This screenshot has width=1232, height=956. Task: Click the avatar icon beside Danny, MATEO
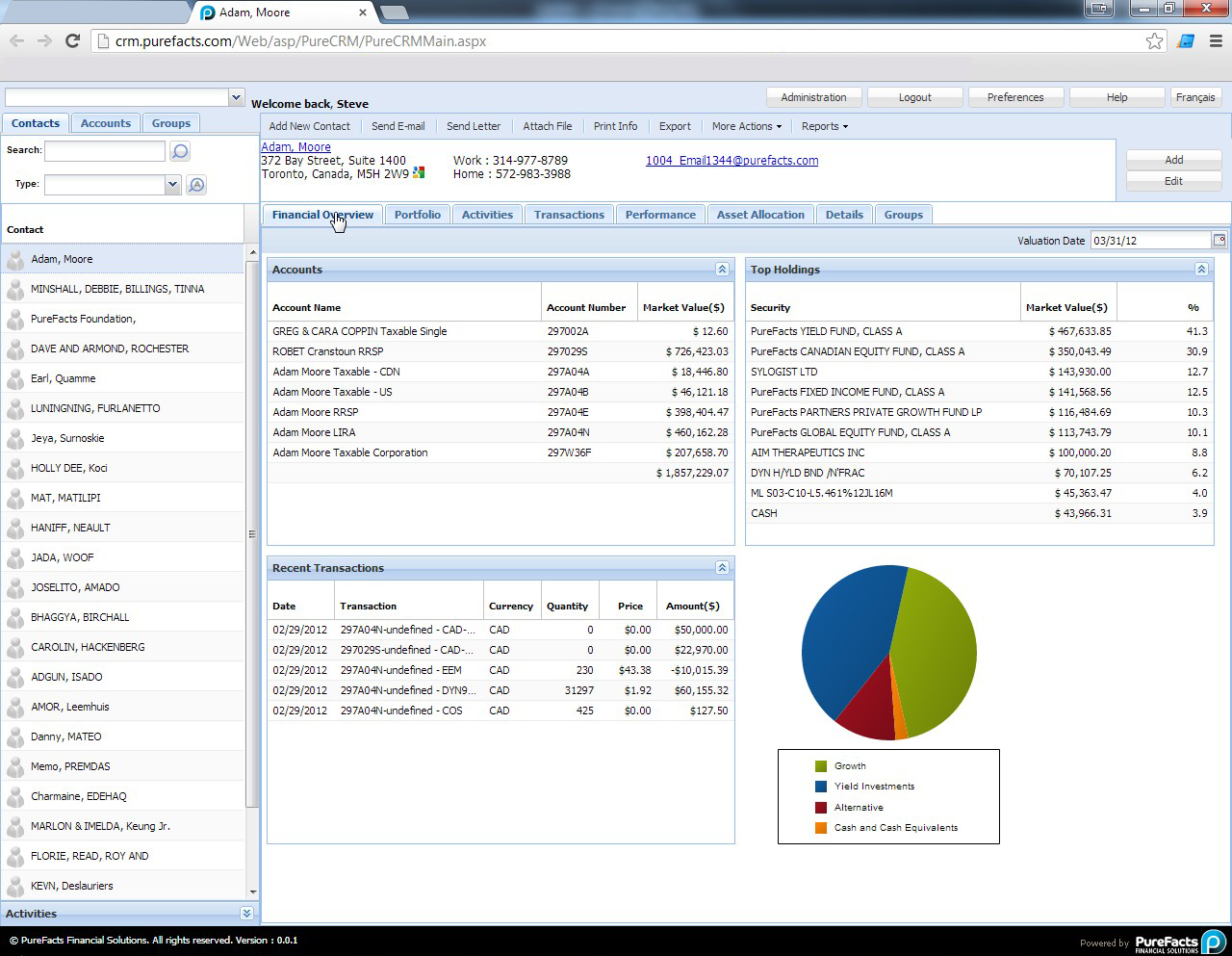(x=15, y=736)
